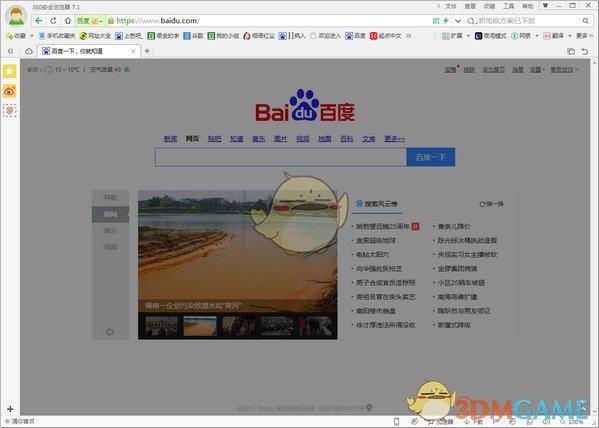Open the 起点中文 bookmark
This screenshot has height=428, width=599.
tap(386, 36)
